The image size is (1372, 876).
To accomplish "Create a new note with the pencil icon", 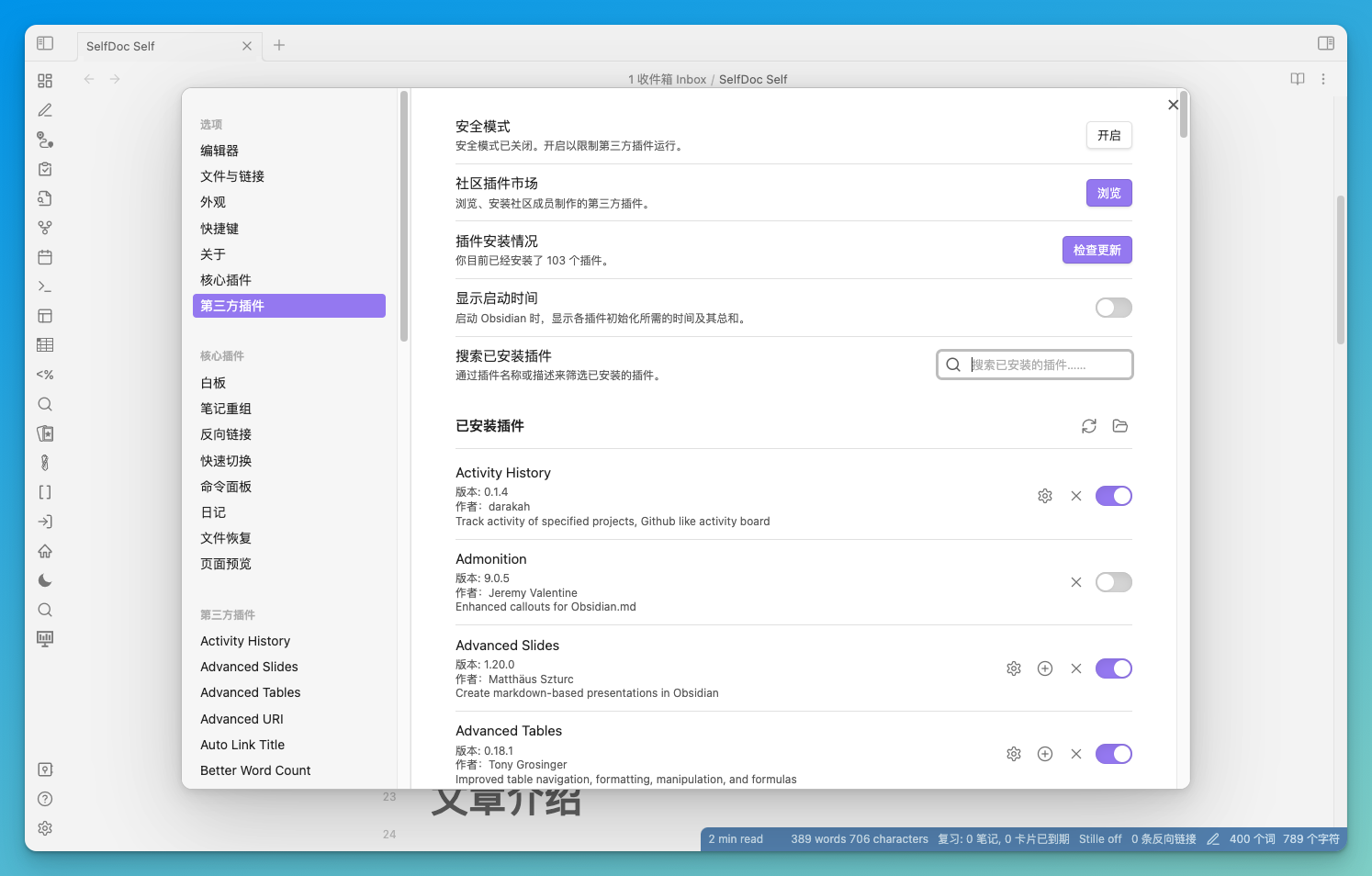I will click(44, 110).
